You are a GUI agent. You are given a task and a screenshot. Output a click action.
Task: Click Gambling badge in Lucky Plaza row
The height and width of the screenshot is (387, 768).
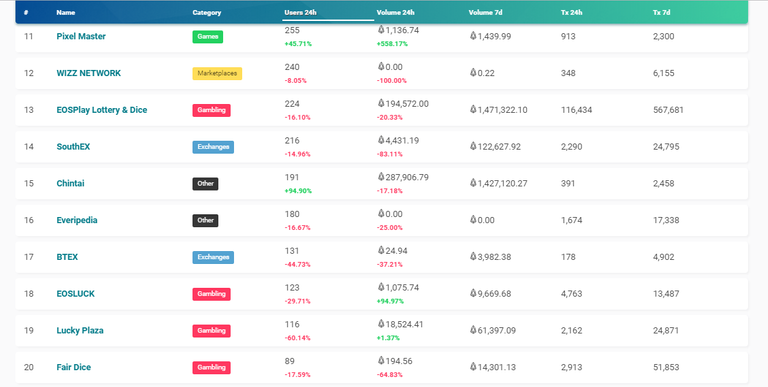[x=211, y=331]
